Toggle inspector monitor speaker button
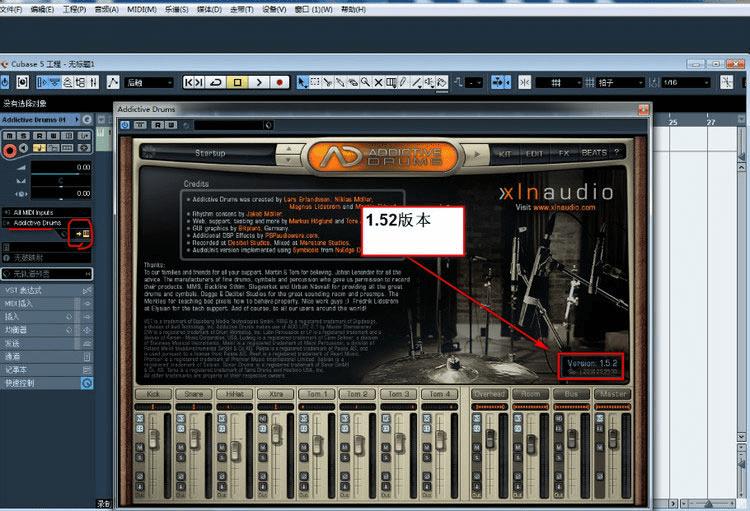Viewport: 750px width, 511px height. [x=23, y=149]
